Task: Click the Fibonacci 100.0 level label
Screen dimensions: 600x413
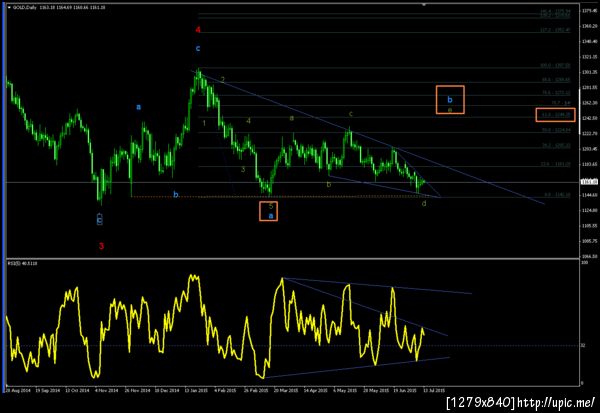Action: (555, 65)
